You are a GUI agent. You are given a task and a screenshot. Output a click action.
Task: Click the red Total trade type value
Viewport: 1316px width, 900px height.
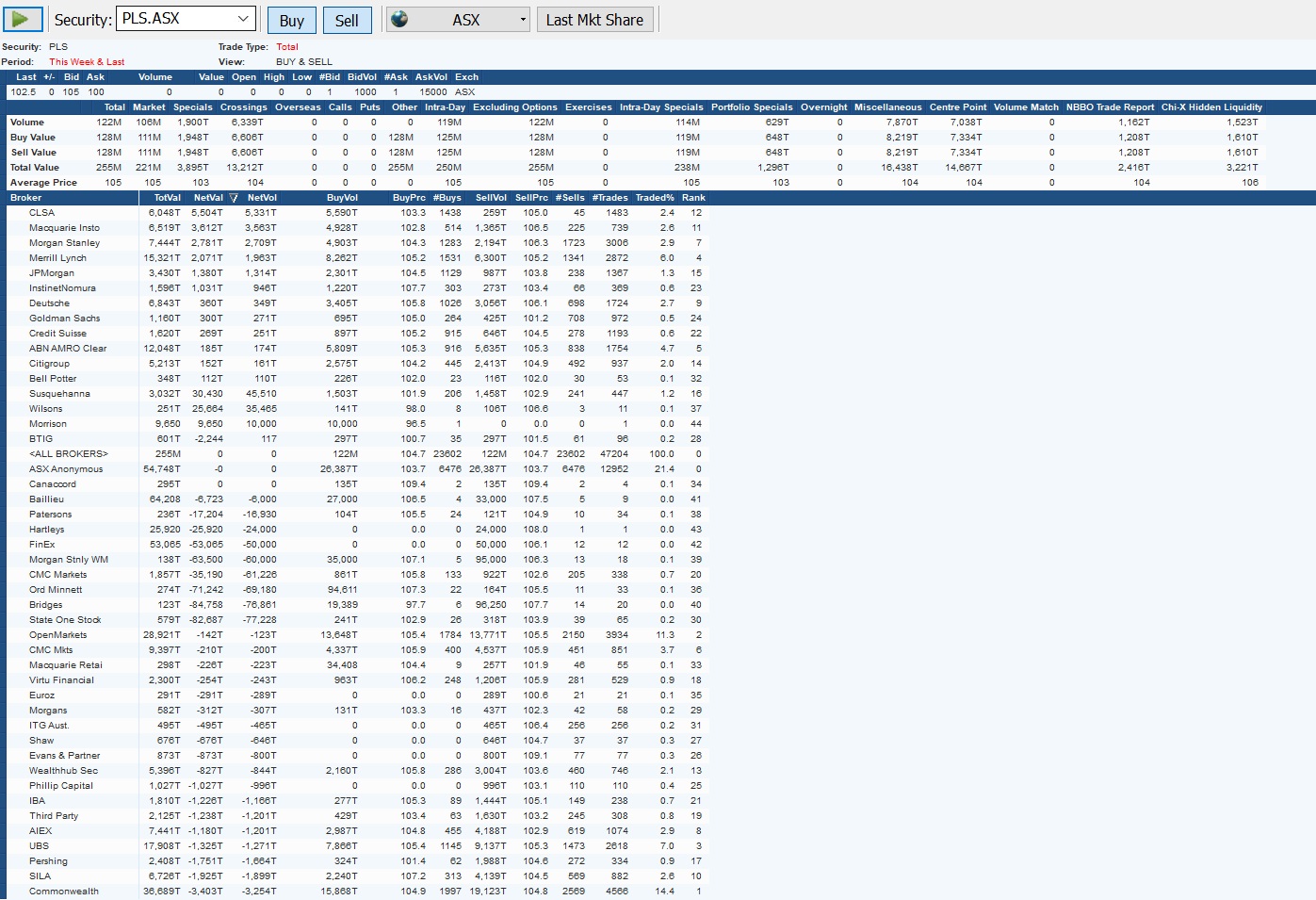tap(287, 47)
